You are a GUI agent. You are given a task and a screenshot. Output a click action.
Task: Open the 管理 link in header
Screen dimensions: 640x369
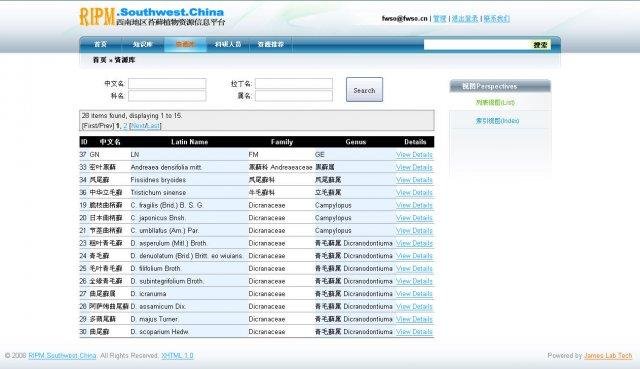pos(440,18)
